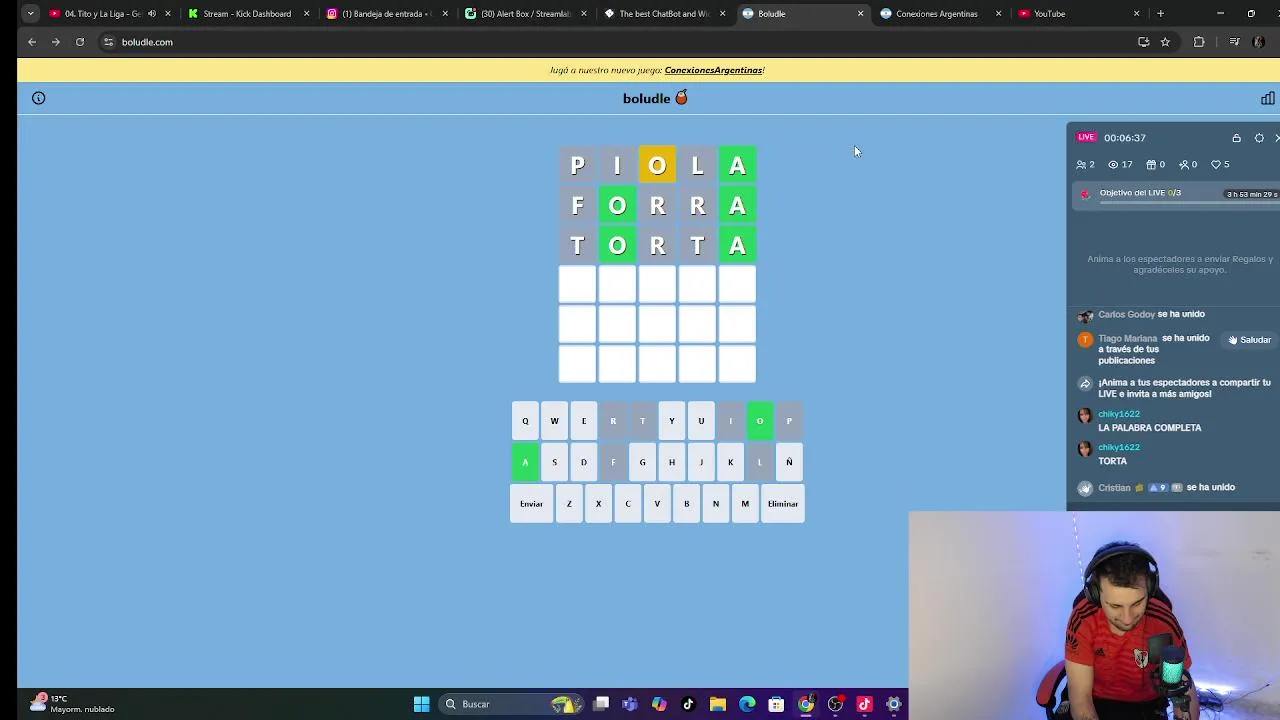Open Microsoft Teams from taskbar

(629, 704)
